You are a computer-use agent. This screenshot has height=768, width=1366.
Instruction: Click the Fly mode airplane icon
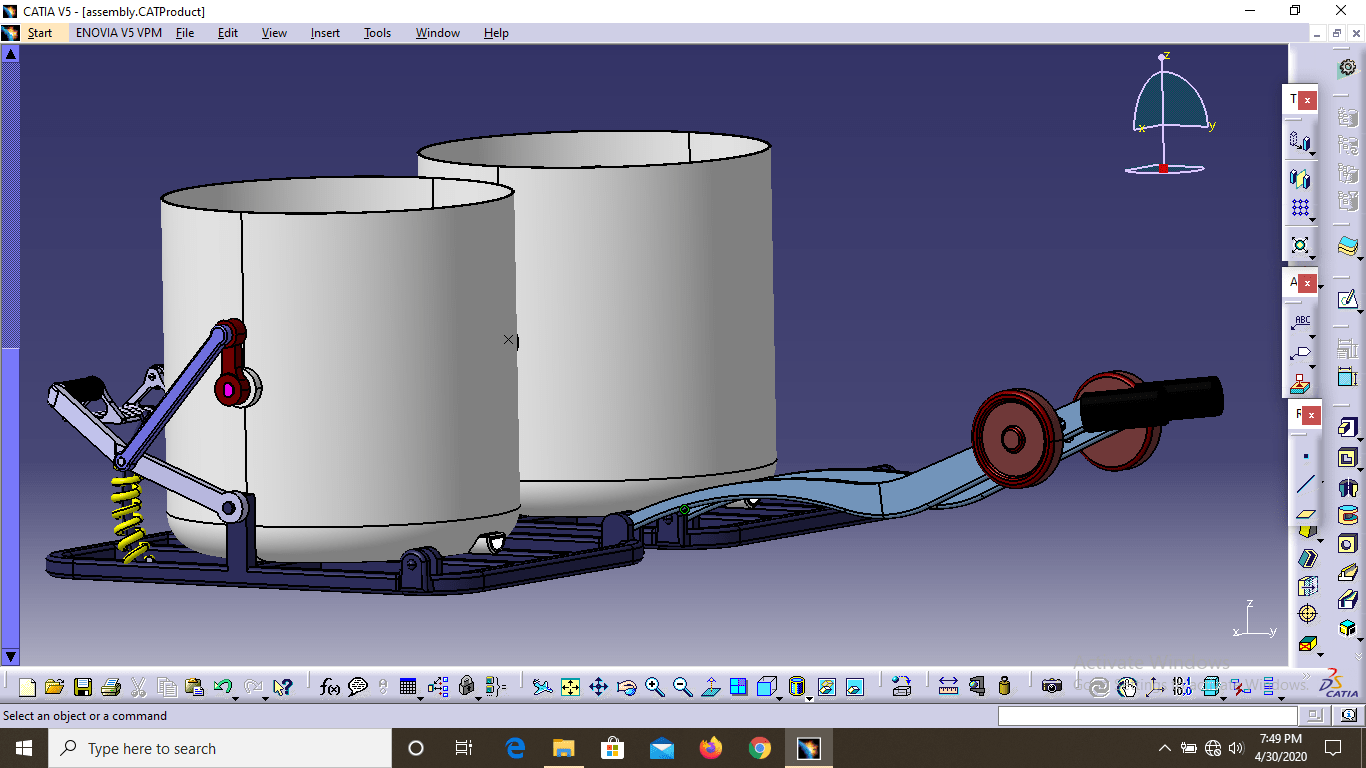click(x=542, y=687)
